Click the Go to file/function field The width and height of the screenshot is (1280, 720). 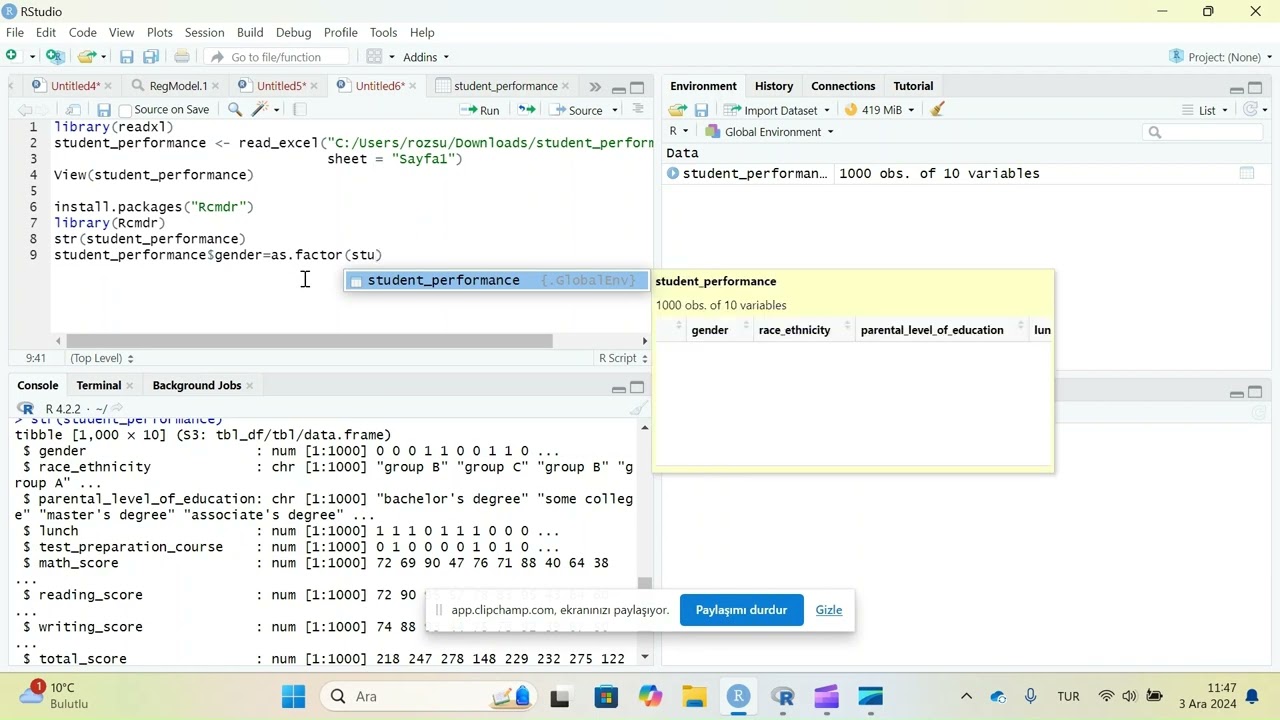tap(276, 57)
